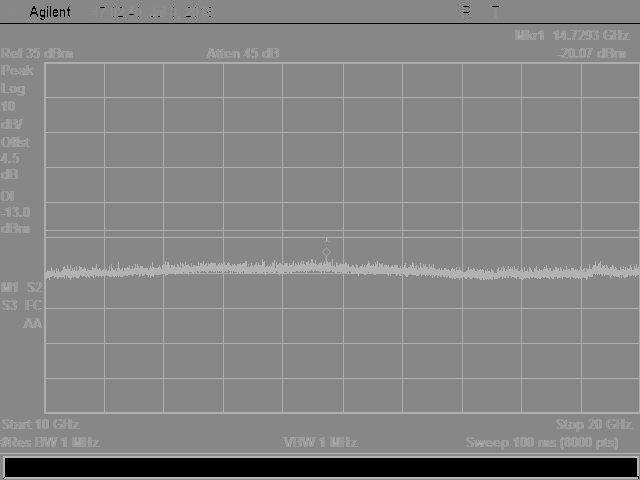Select the Sweep 100 ms (8000 pts) text
This screenshot has height=480, width=640.
tap(542, 442)
